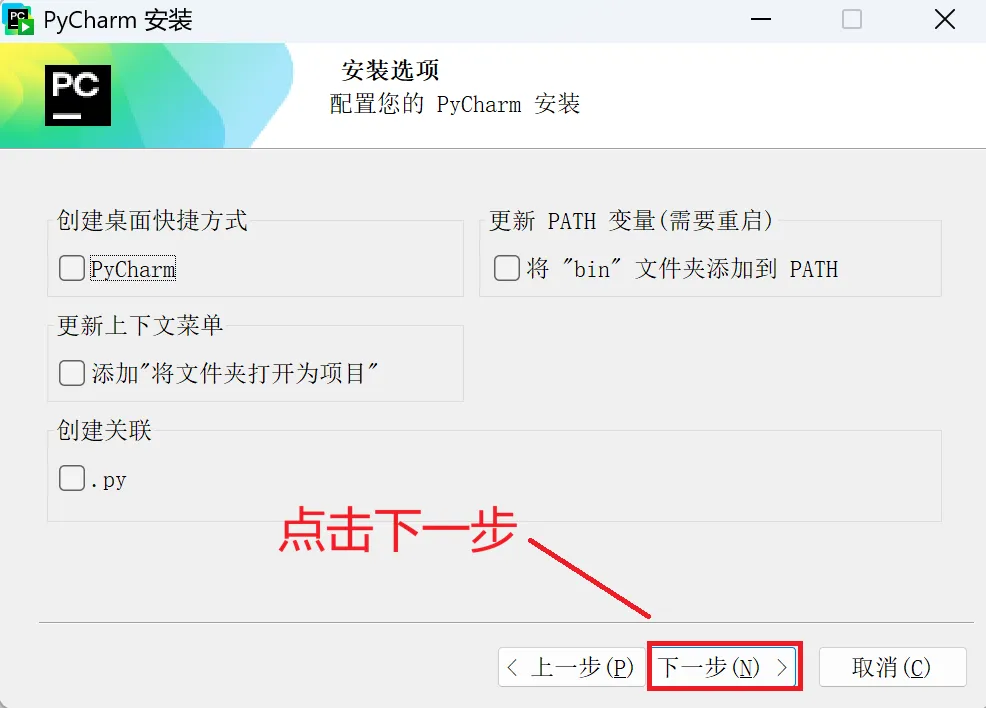Viewport: 986px width, 708px height.
Task: Click the PyCharm shortcut label text
Action: (x=133, y=269)
